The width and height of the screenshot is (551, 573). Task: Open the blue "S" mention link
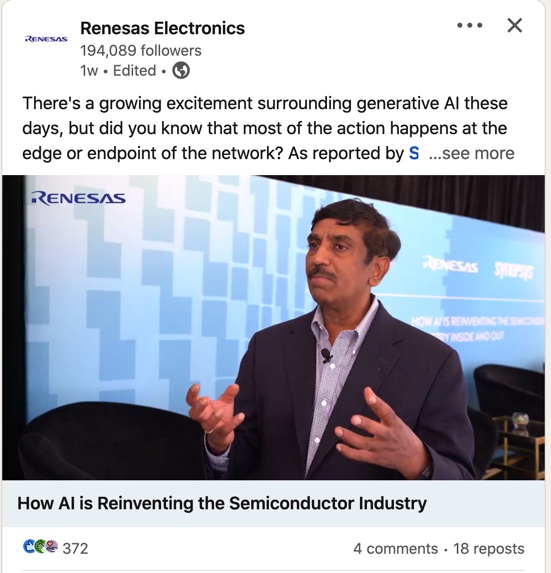414,153
